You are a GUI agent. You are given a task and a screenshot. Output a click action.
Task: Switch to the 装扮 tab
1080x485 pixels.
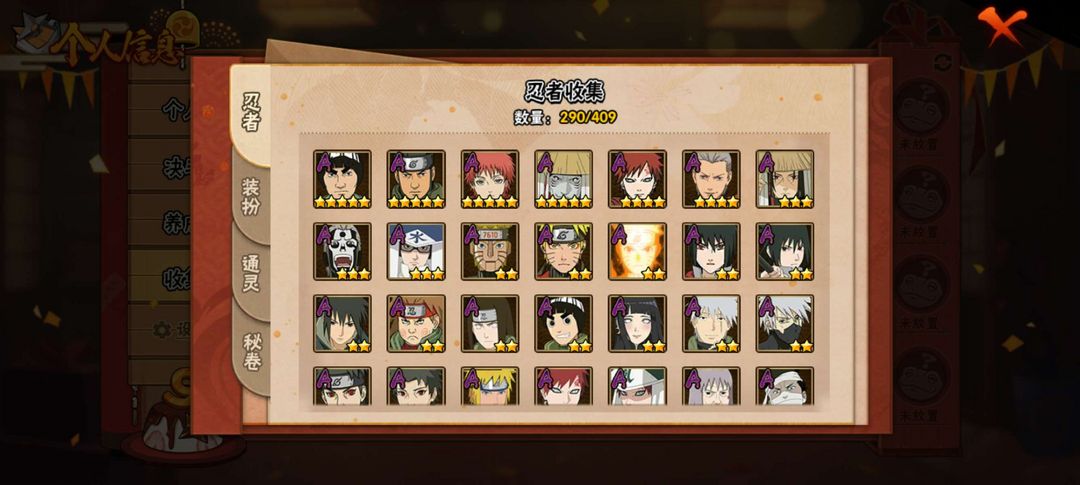[x=251, y=196]
